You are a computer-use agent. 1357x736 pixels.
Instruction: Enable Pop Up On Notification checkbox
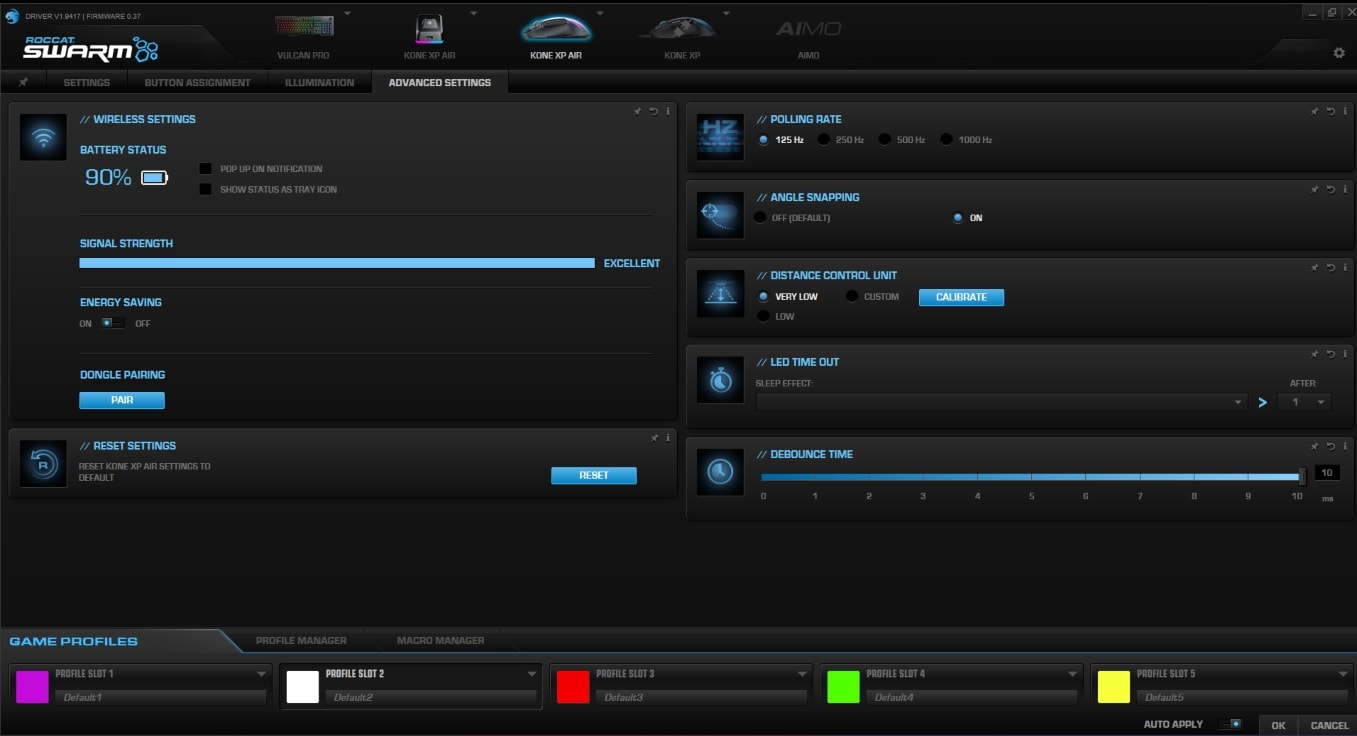coord(205,169)
